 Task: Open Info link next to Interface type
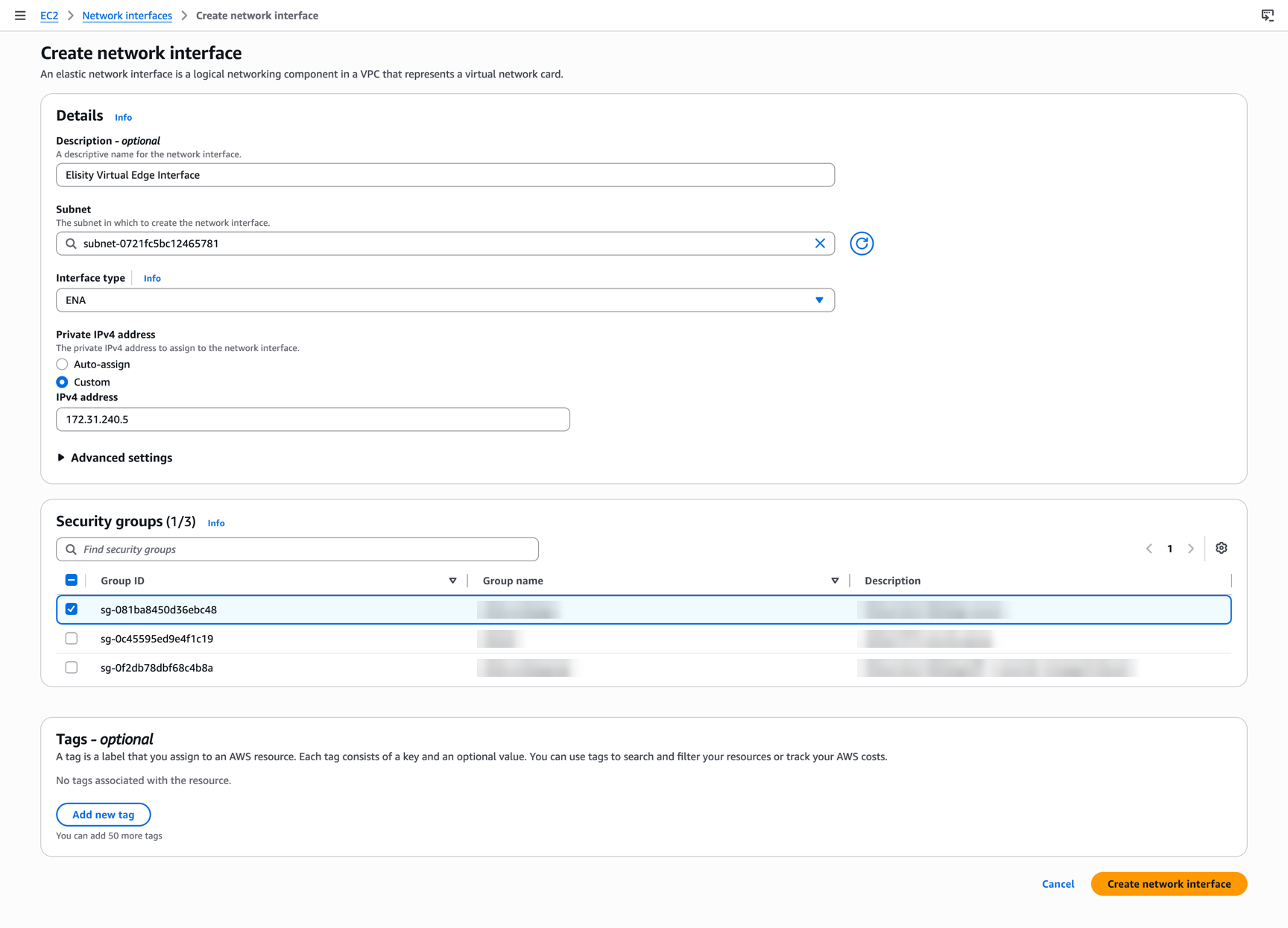(152, 279)
